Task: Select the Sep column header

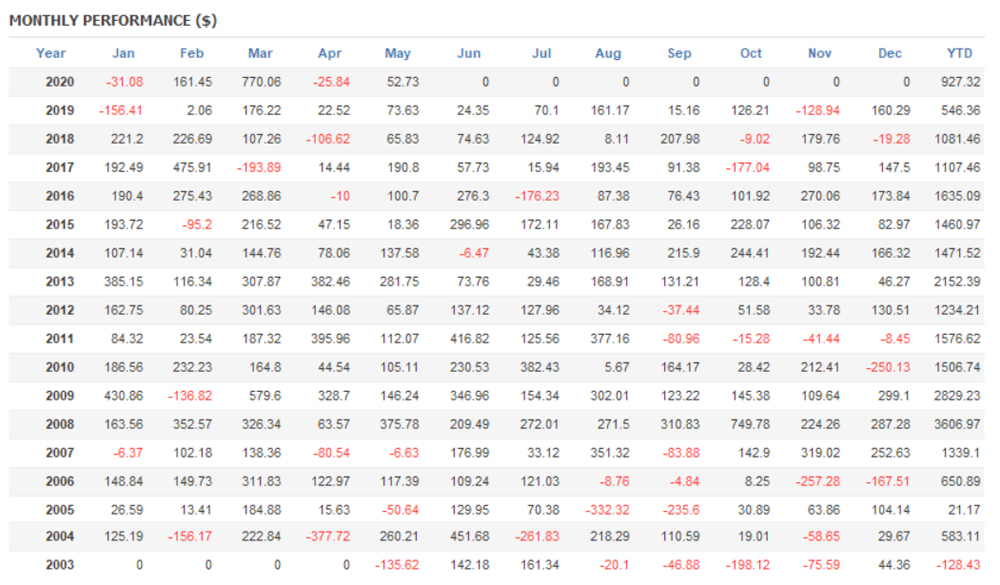Action: (679, 53)
